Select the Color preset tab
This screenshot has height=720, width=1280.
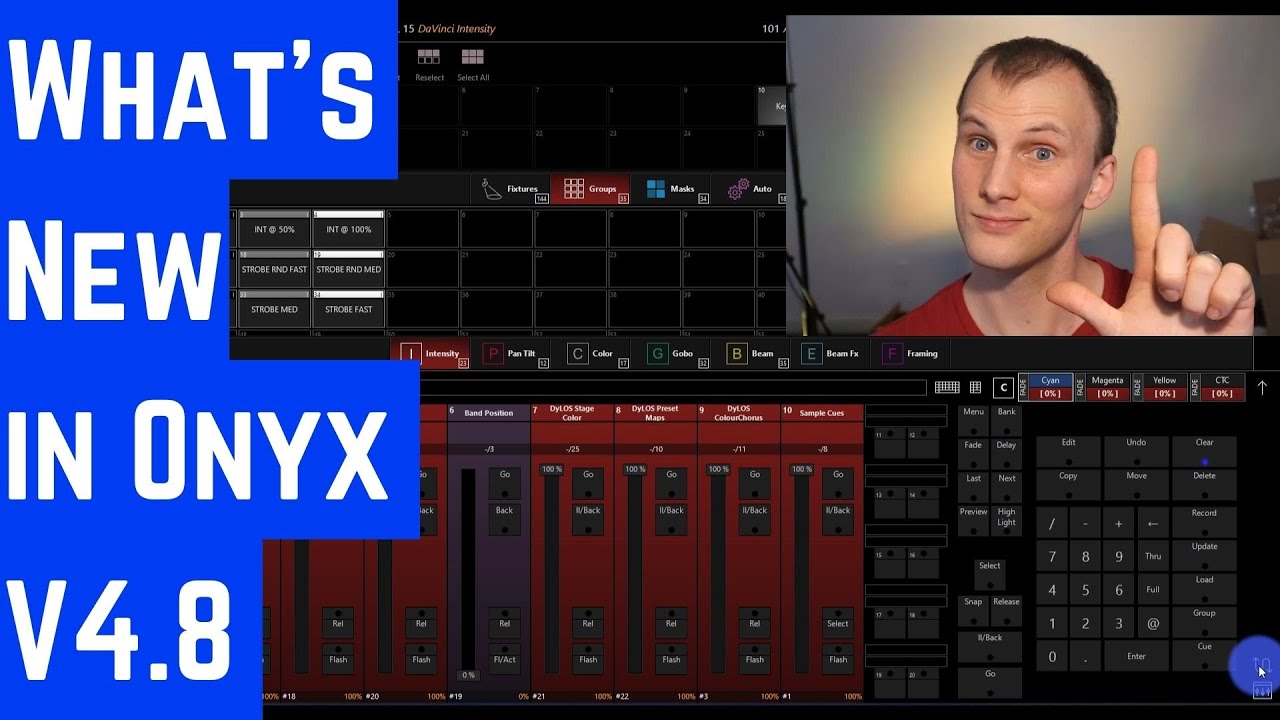point(590,353)
